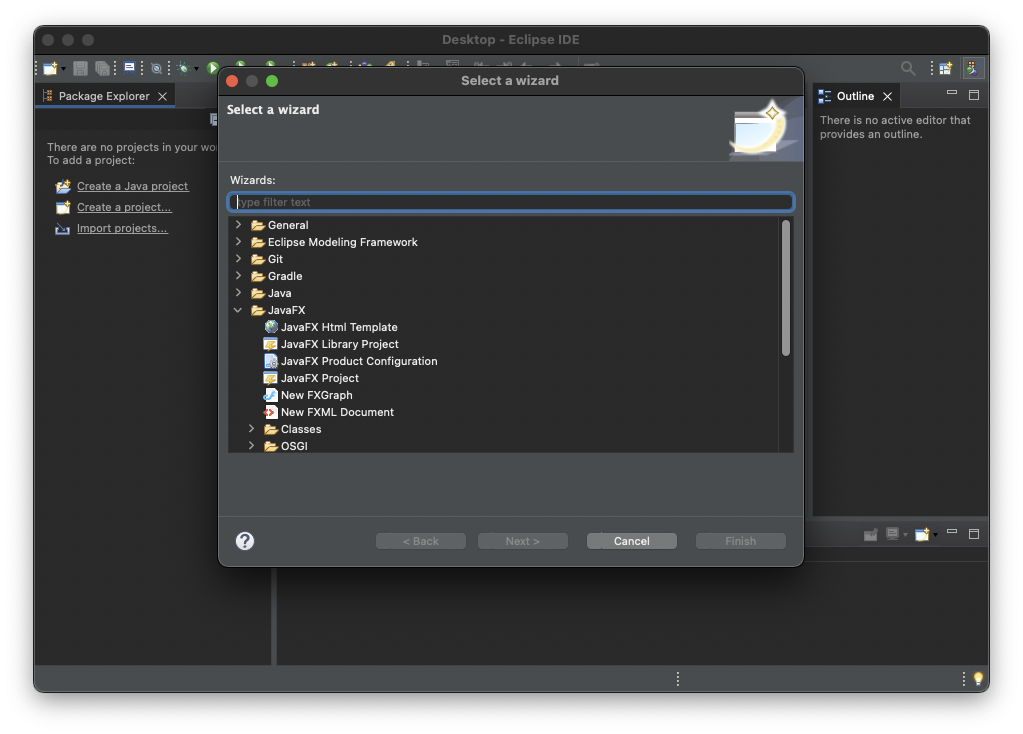Click the Open Console icon
Viewport: 1023px width, 734px height.
pos(922,534)
